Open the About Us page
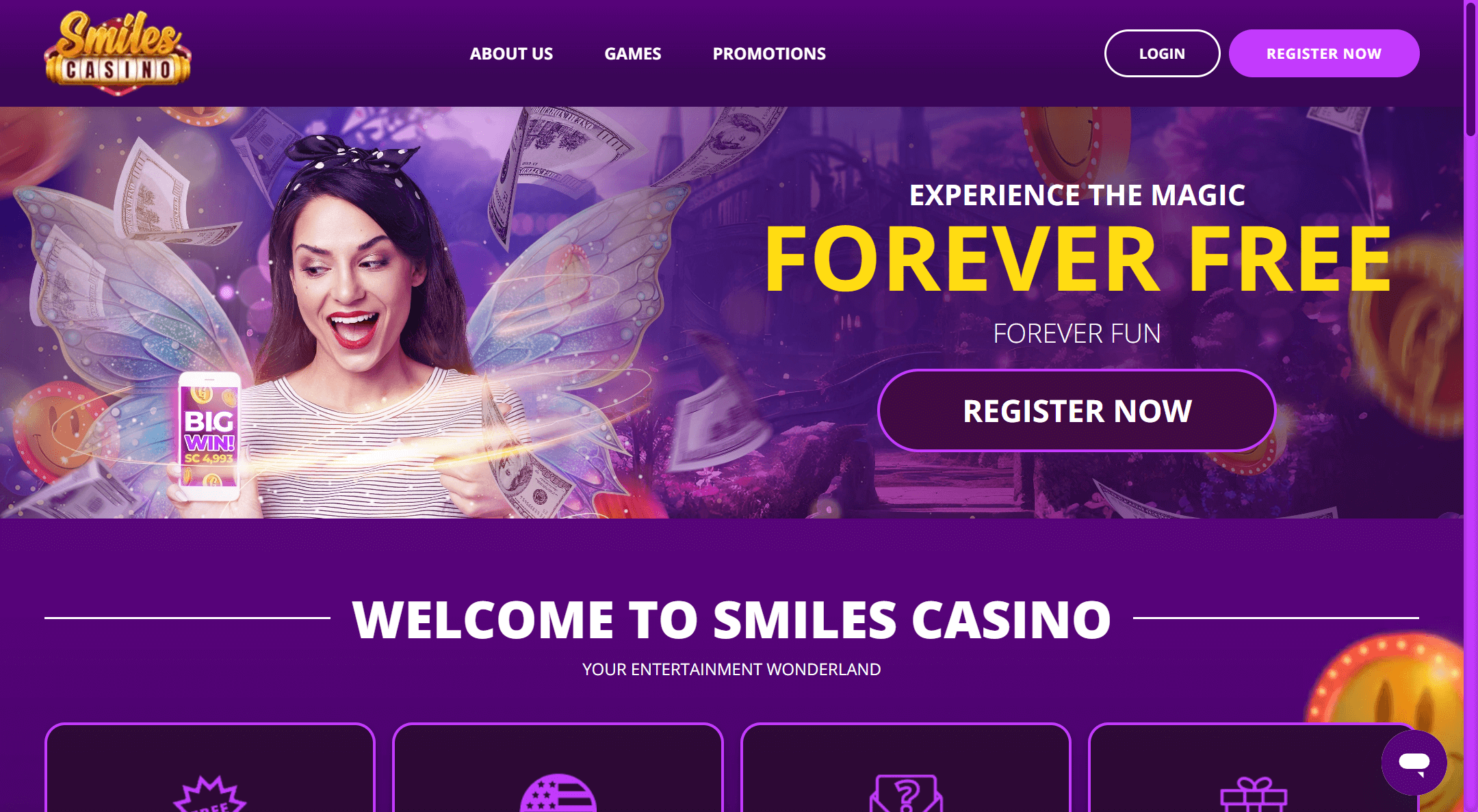The height and width of the screenshot is (812, 1478). 511,53
